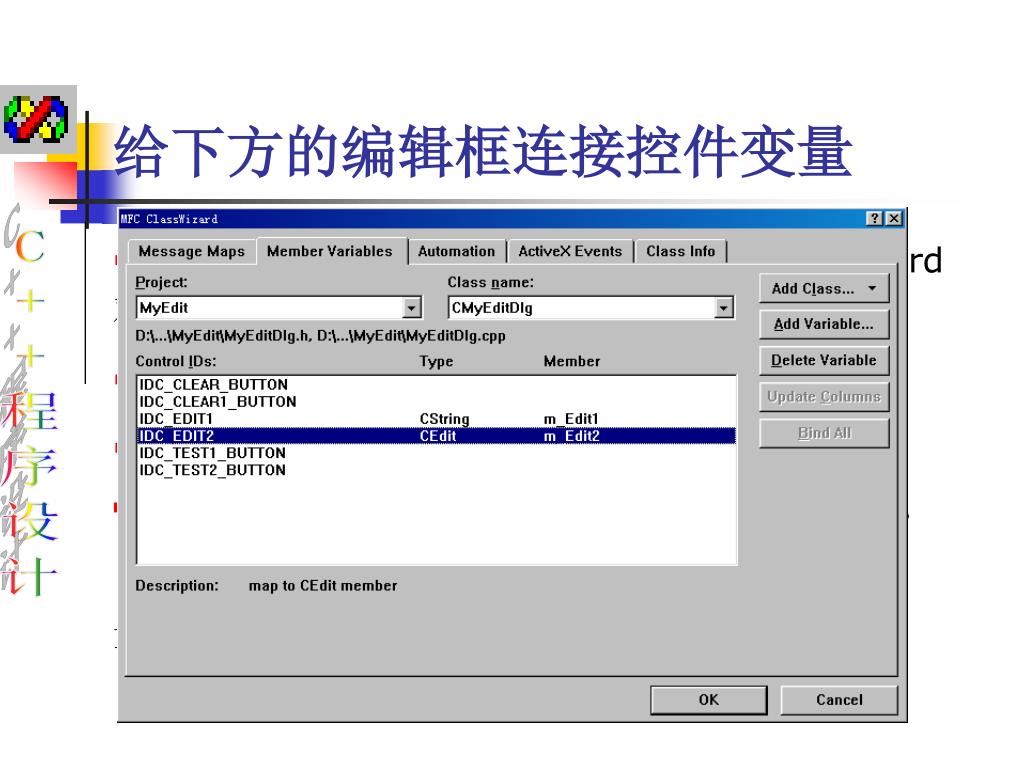
Task: Click the MyEdit project combo box
Action: tap(279, 308)
